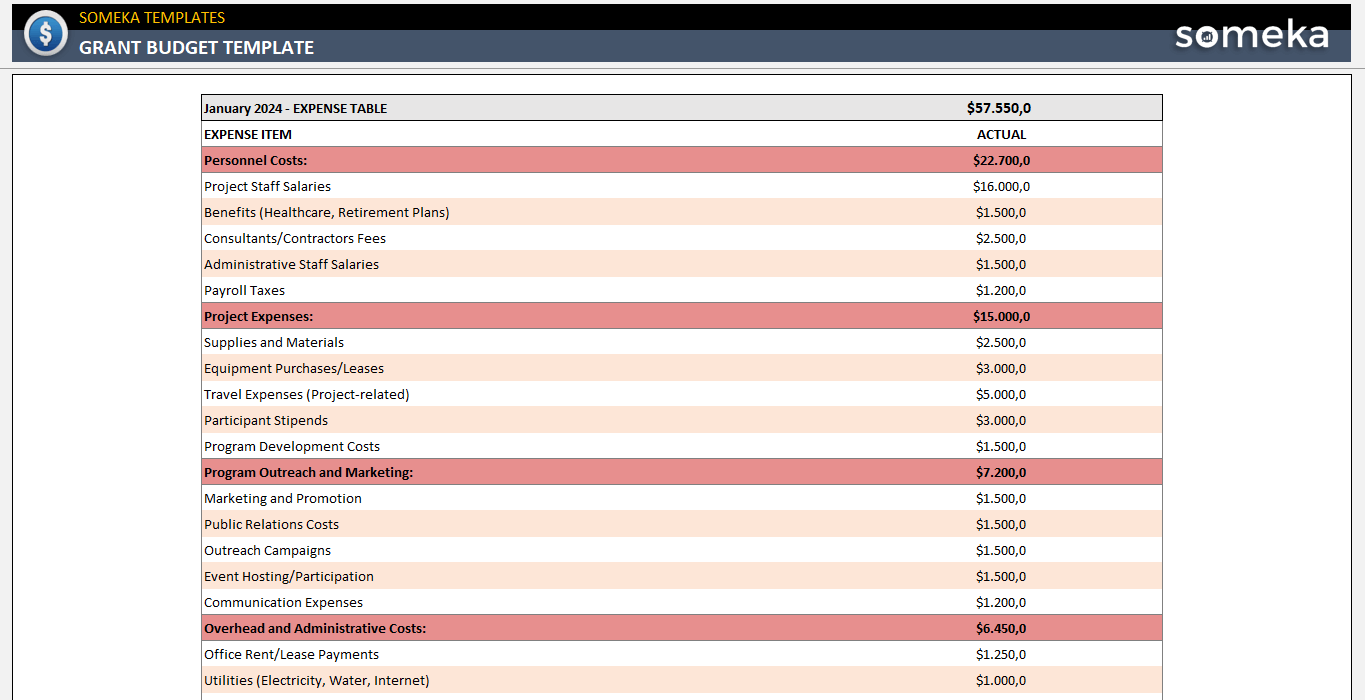Click the ACTUAL column header

1003,133
